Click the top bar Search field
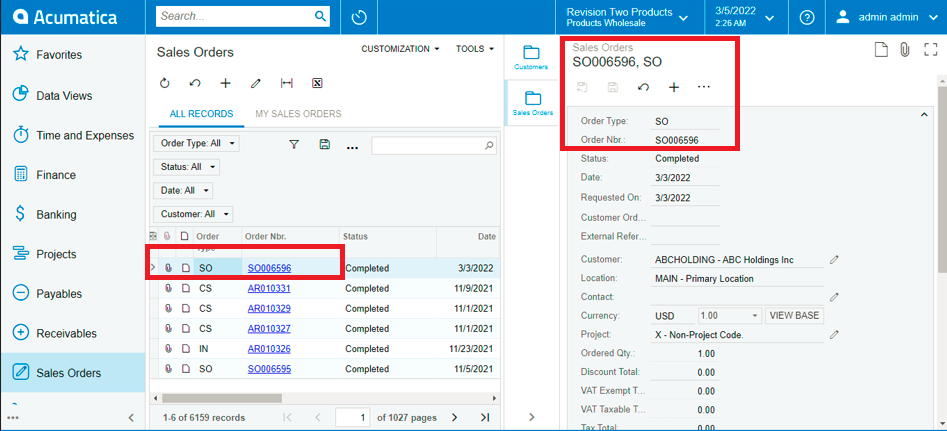 pos(236,16)
